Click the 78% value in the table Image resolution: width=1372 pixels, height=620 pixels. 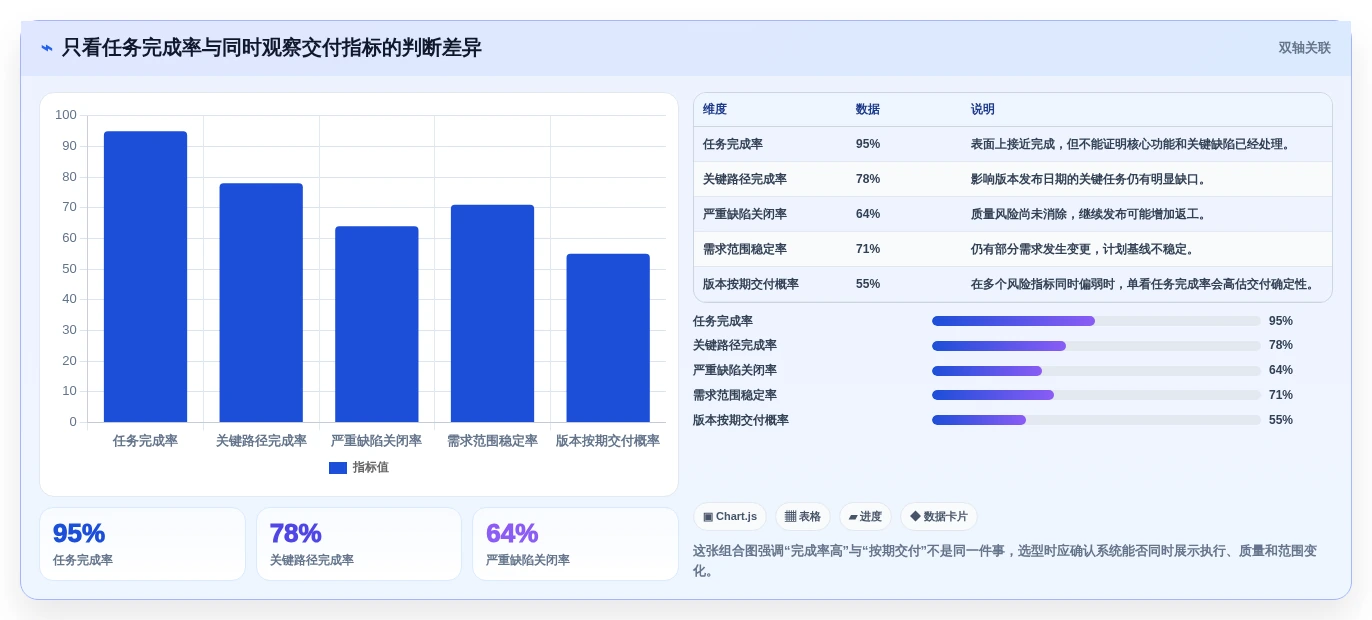(x=868, y=179)
